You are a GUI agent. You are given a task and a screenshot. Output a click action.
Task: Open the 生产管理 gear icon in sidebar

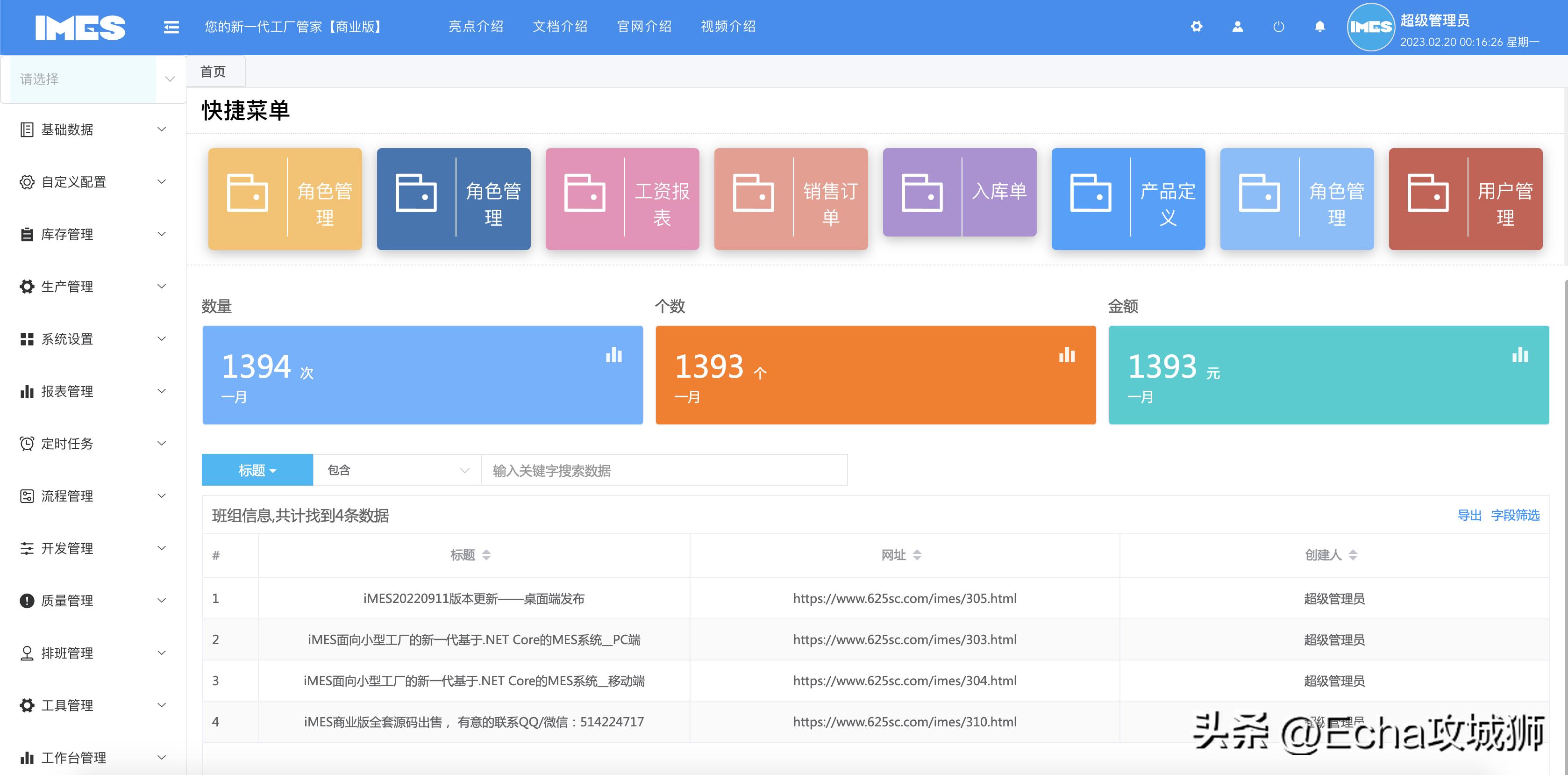26,286
